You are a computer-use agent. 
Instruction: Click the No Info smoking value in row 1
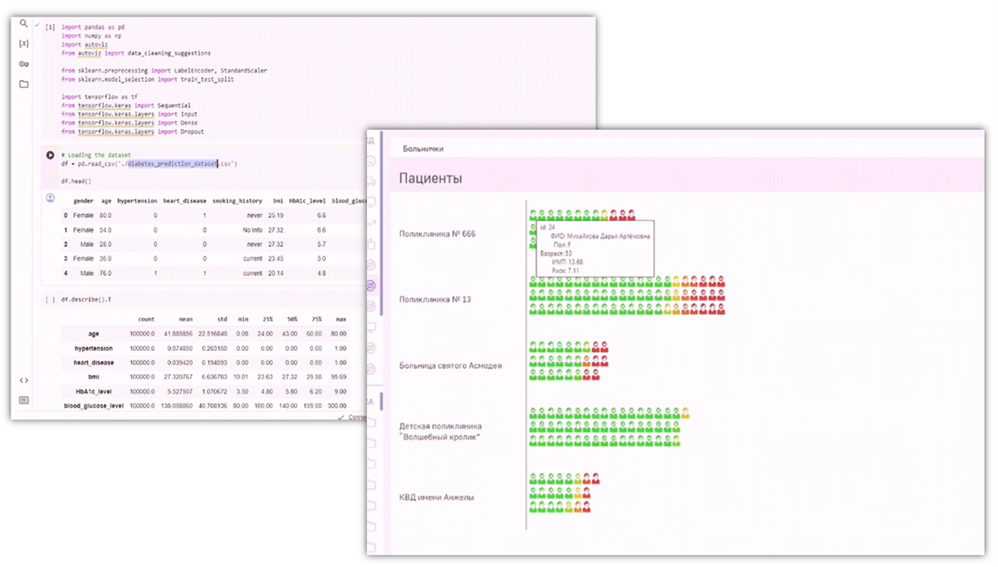coord(252,230)
